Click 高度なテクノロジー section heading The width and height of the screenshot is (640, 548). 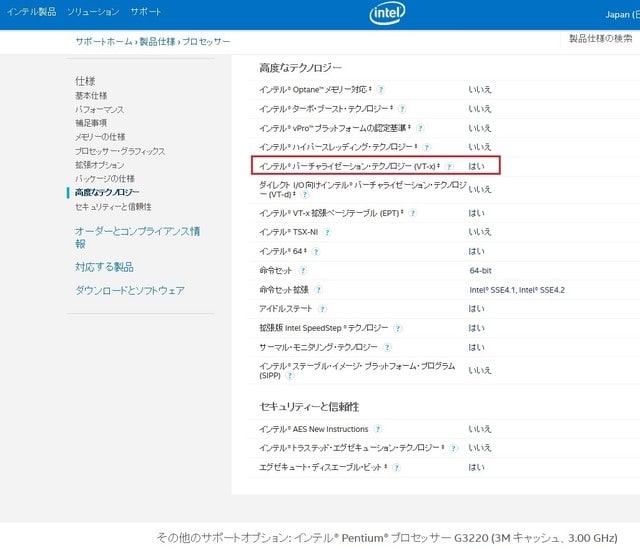[300, 68]
